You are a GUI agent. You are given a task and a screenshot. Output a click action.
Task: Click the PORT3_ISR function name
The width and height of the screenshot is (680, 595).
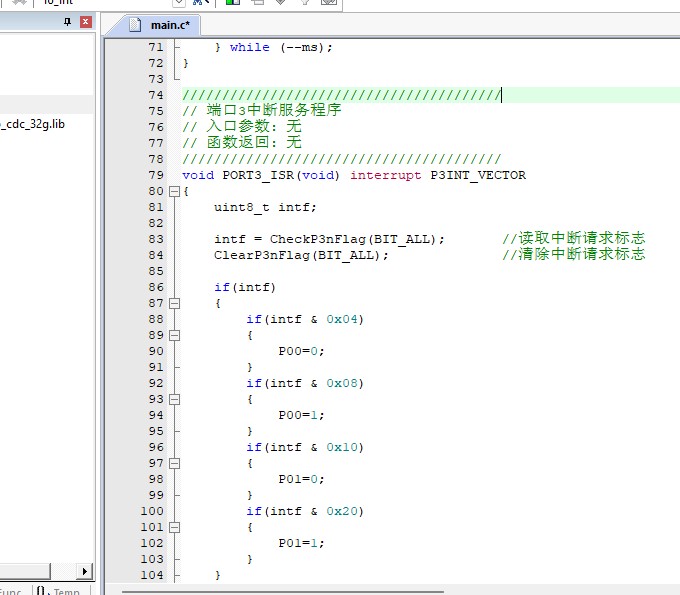[x=258, y=175]
